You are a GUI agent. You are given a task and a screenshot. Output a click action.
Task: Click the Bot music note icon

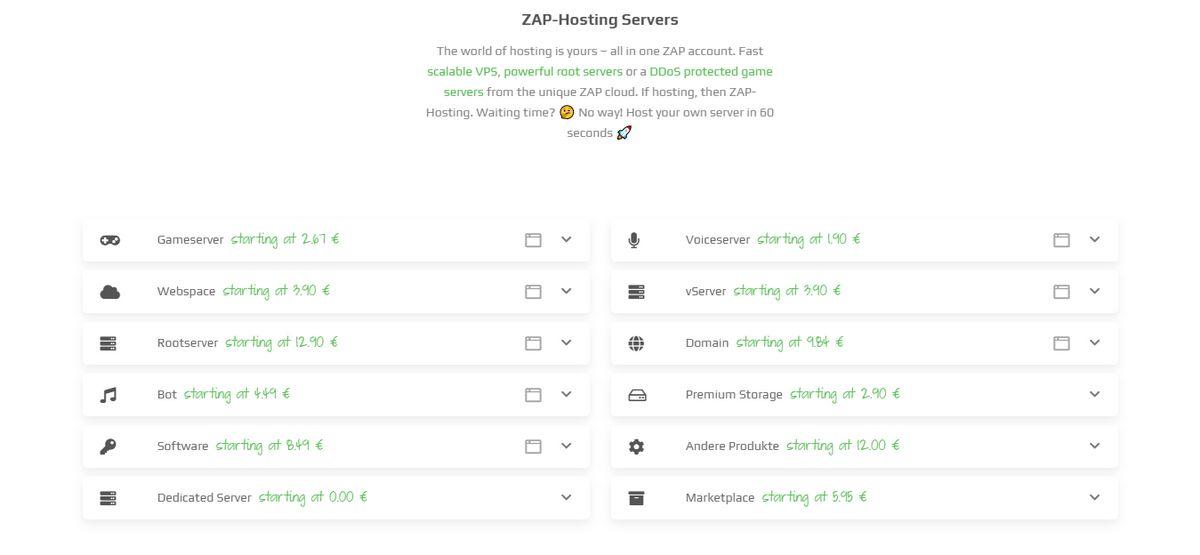109,395
